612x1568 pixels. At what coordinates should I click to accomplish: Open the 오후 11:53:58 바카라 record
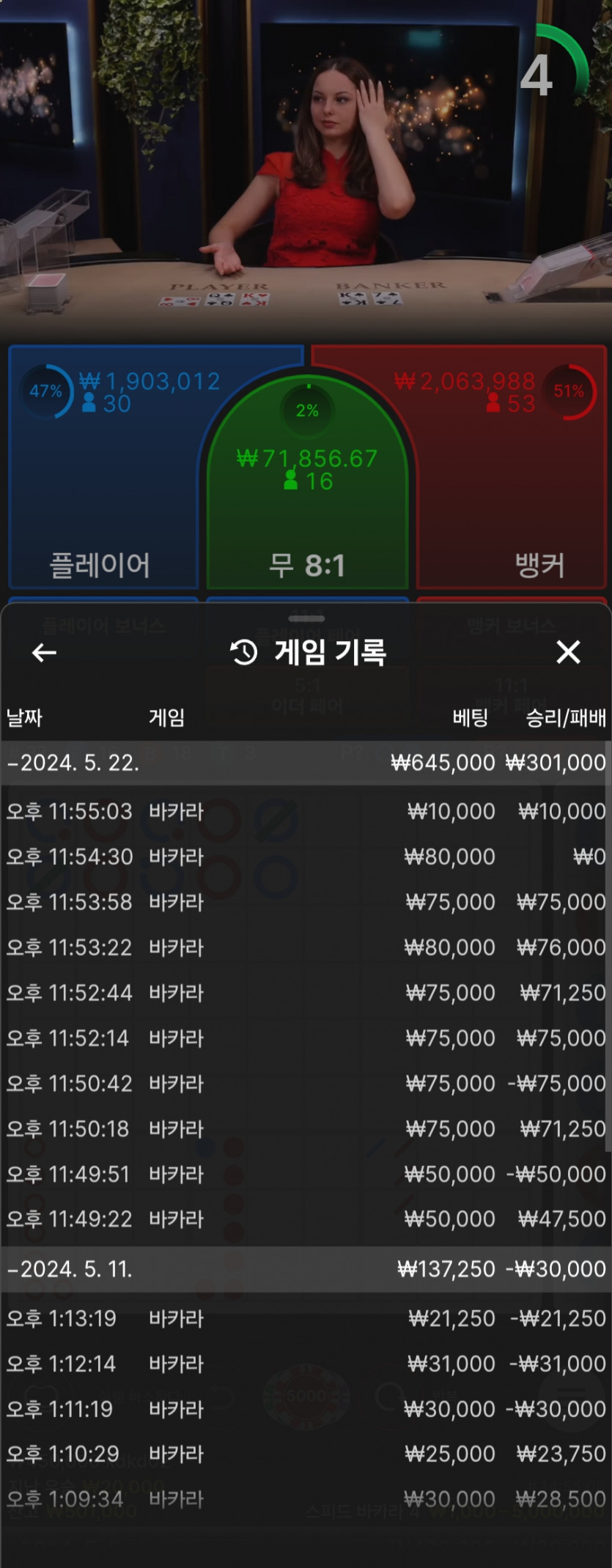pyautogui.click(x=306, y=902)
